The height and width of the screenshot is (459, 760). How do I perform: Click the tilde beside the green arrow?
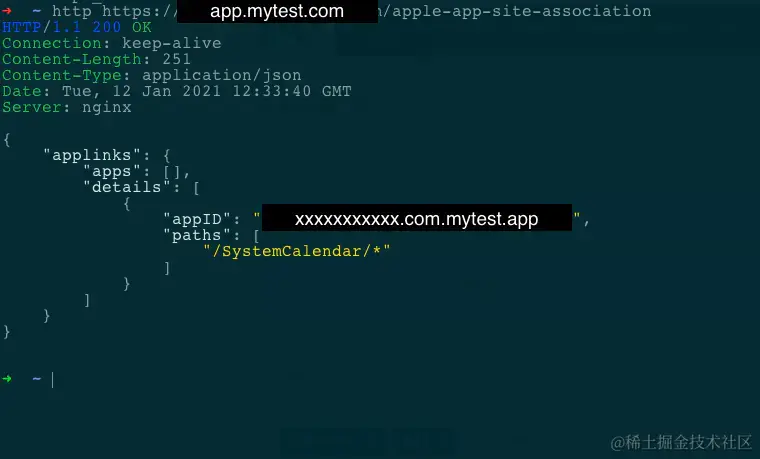point(37,379)
